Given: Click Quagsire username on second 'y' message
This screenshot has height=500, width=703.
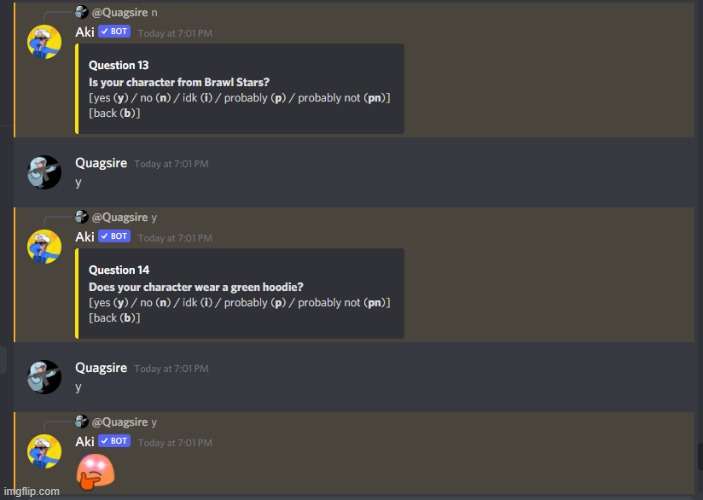Looking at the screenshot, I should (x=101, y=368).
